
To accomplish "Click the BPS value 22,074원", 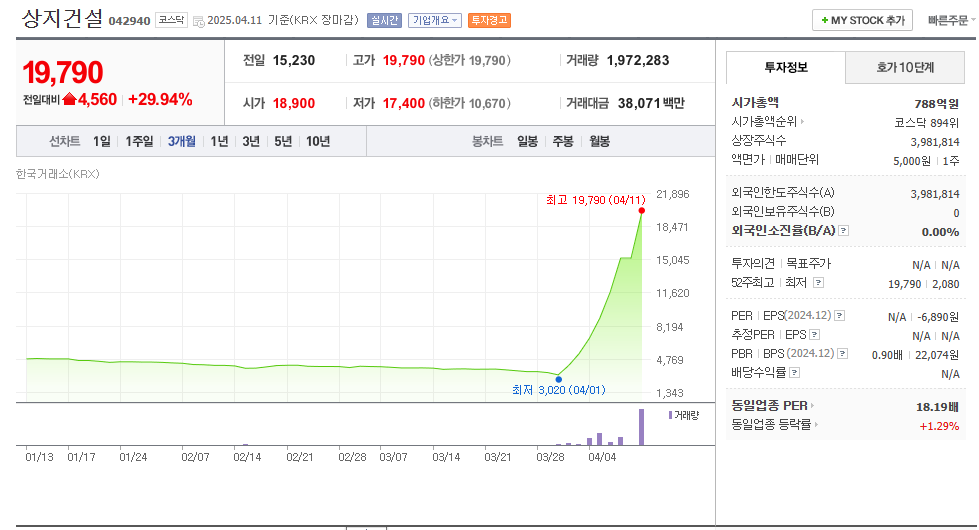I will [937, 355].
